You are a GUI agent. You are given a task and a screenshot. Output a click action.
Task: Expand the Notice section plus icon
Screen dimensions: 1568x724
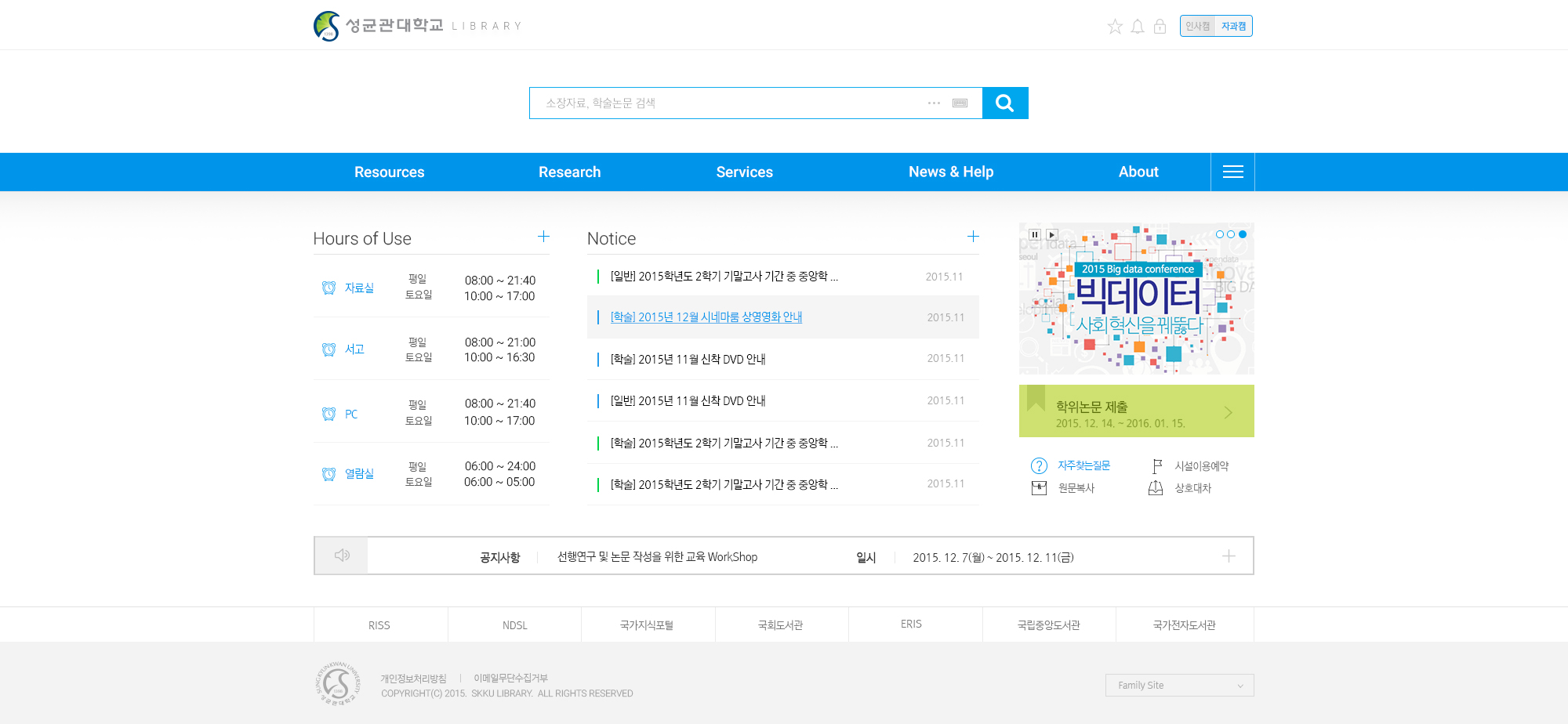pos(973,237)
